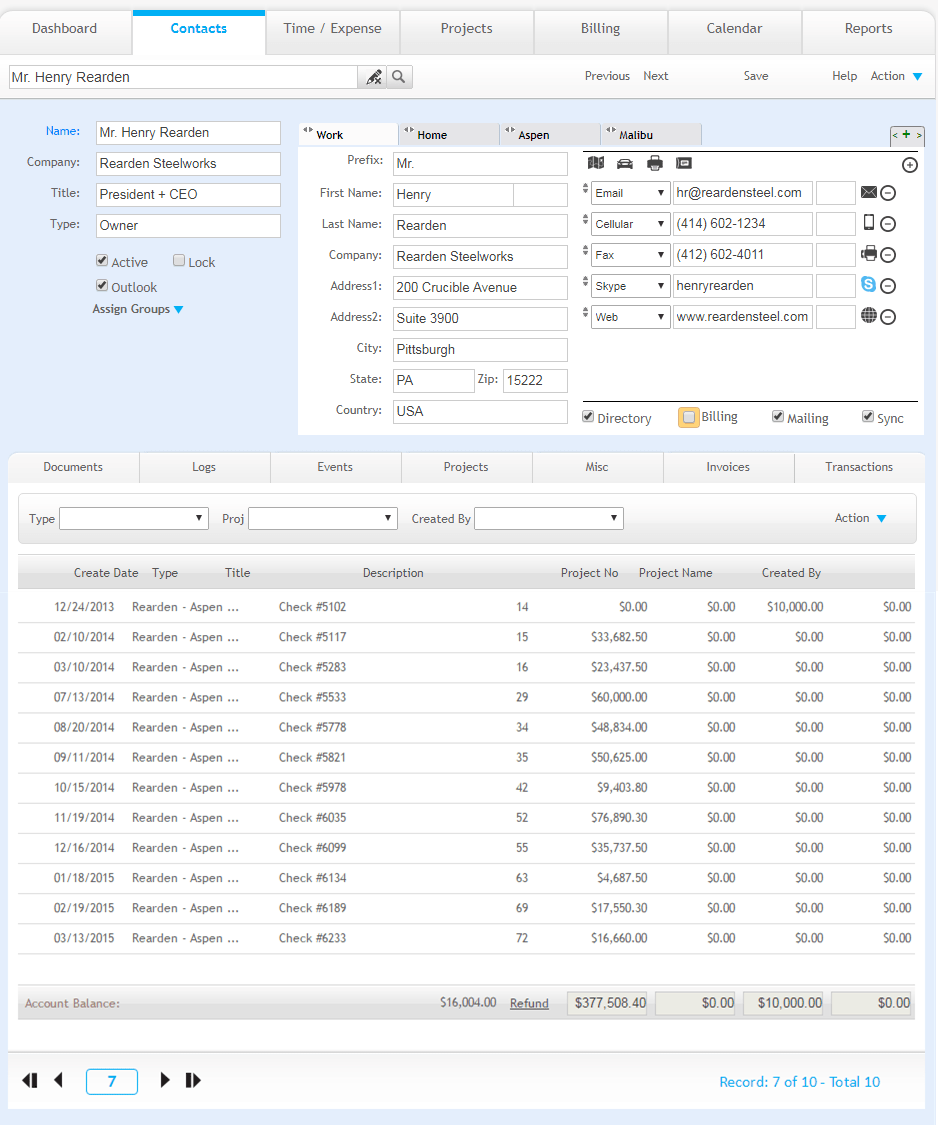Viewport: 938px width, 1125px height.
Task: Click the Help link
Action: (x=845, y=76)
